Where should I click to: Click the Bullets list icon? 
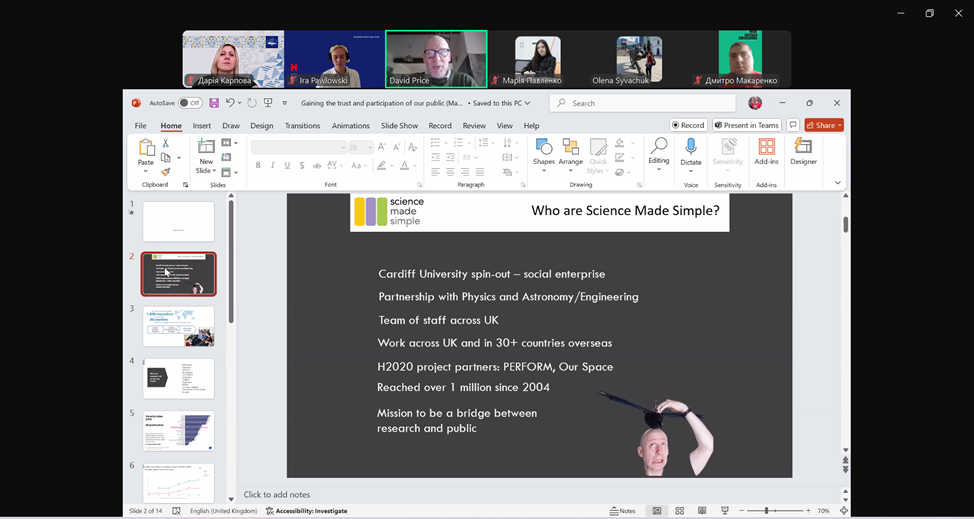tap(435, 143)
